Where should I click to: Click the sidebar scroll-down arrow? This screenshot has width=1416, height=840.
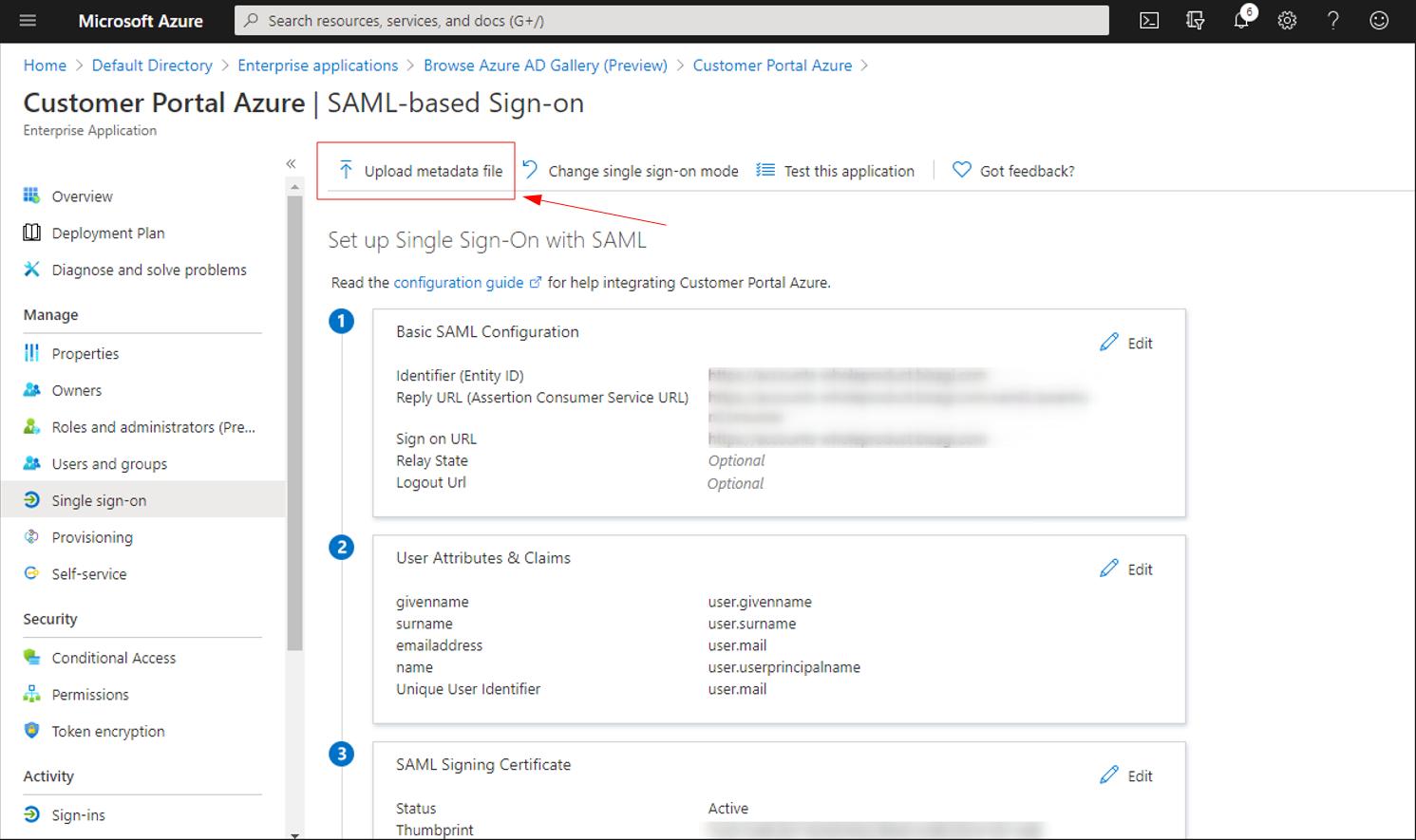(294, 835)
